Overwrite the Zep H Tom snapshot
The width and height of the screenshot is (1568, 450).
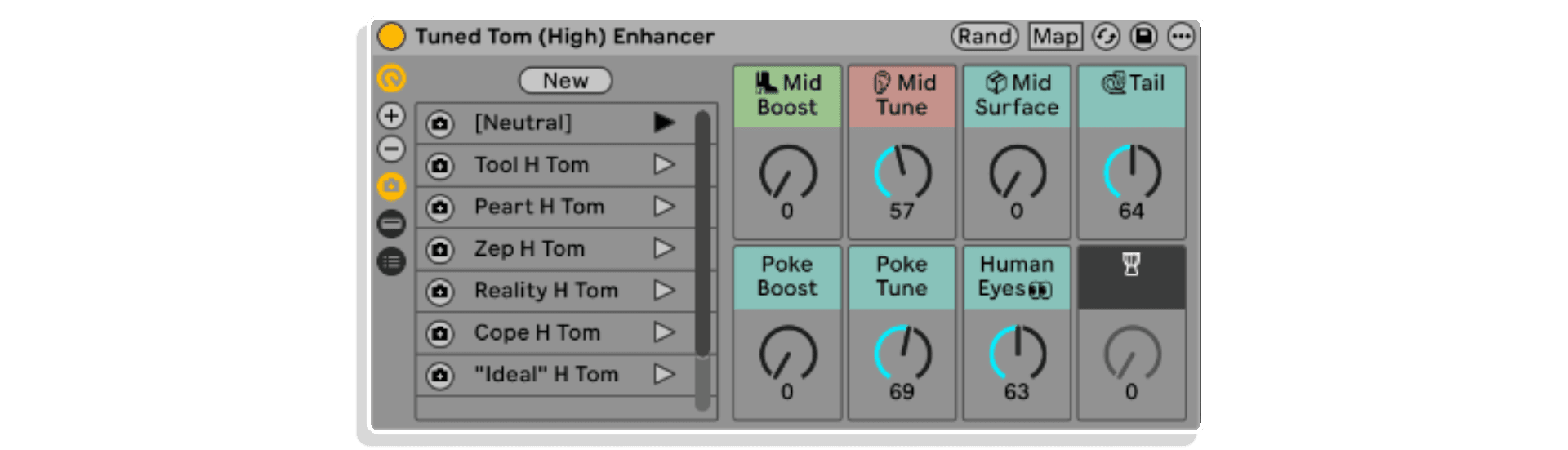tap(440, 249)
